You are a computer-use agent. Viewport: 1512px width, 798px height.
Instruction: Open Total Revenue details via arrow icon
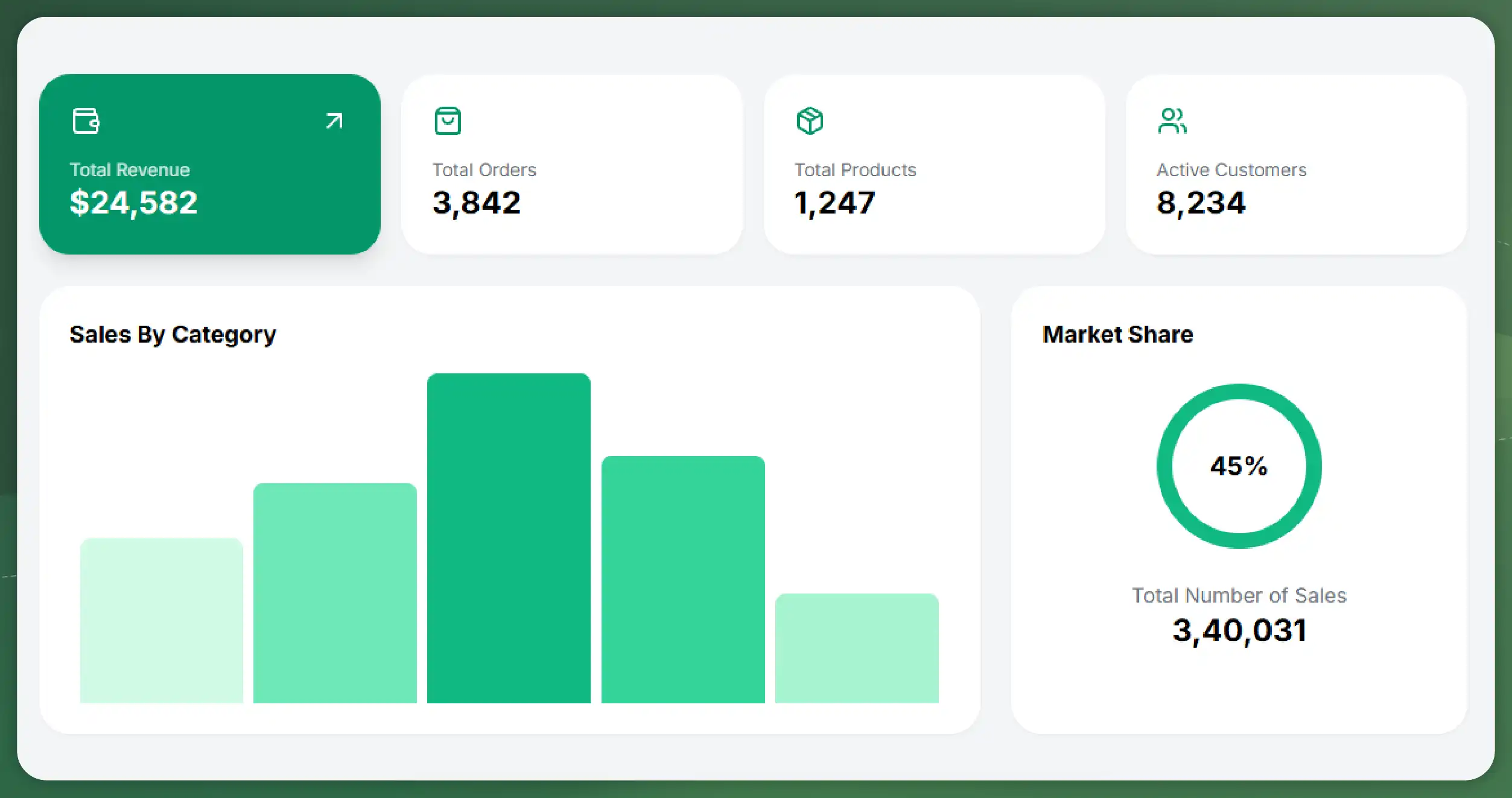point(334,121)
